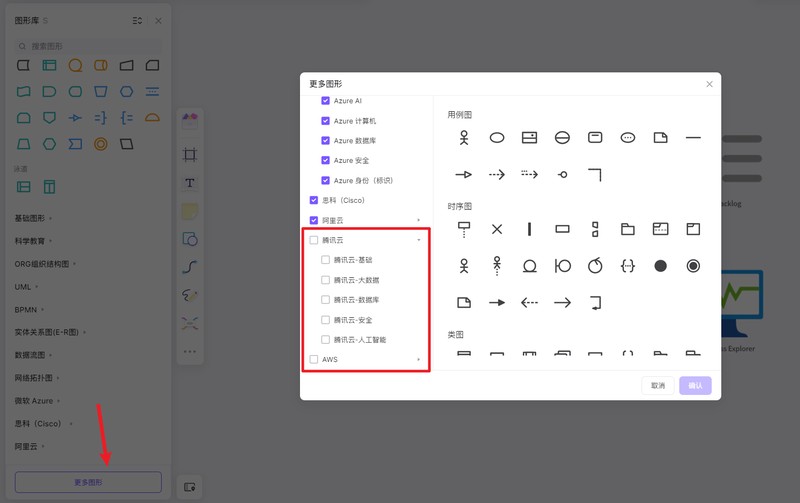Click the X destroy symbol in 时序图 preview
Image resolution: width=800 pixels, height=503 pixels.
[x=497, y=229]
